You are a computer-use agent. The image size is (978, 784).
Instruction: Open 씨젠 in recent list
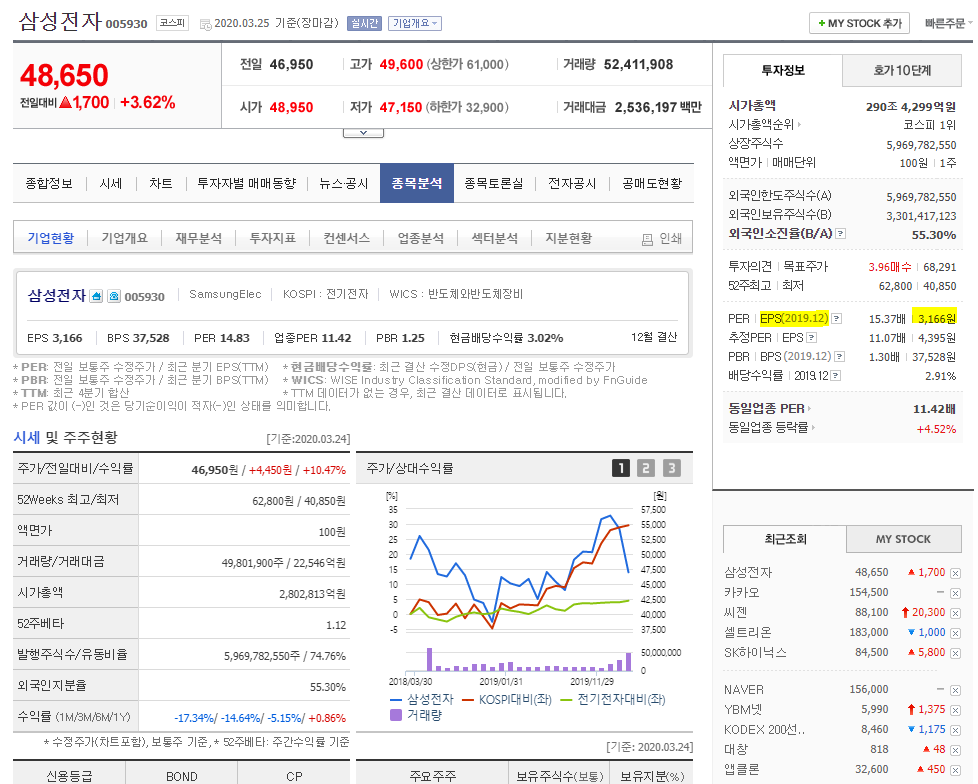(x=735, y=612)
